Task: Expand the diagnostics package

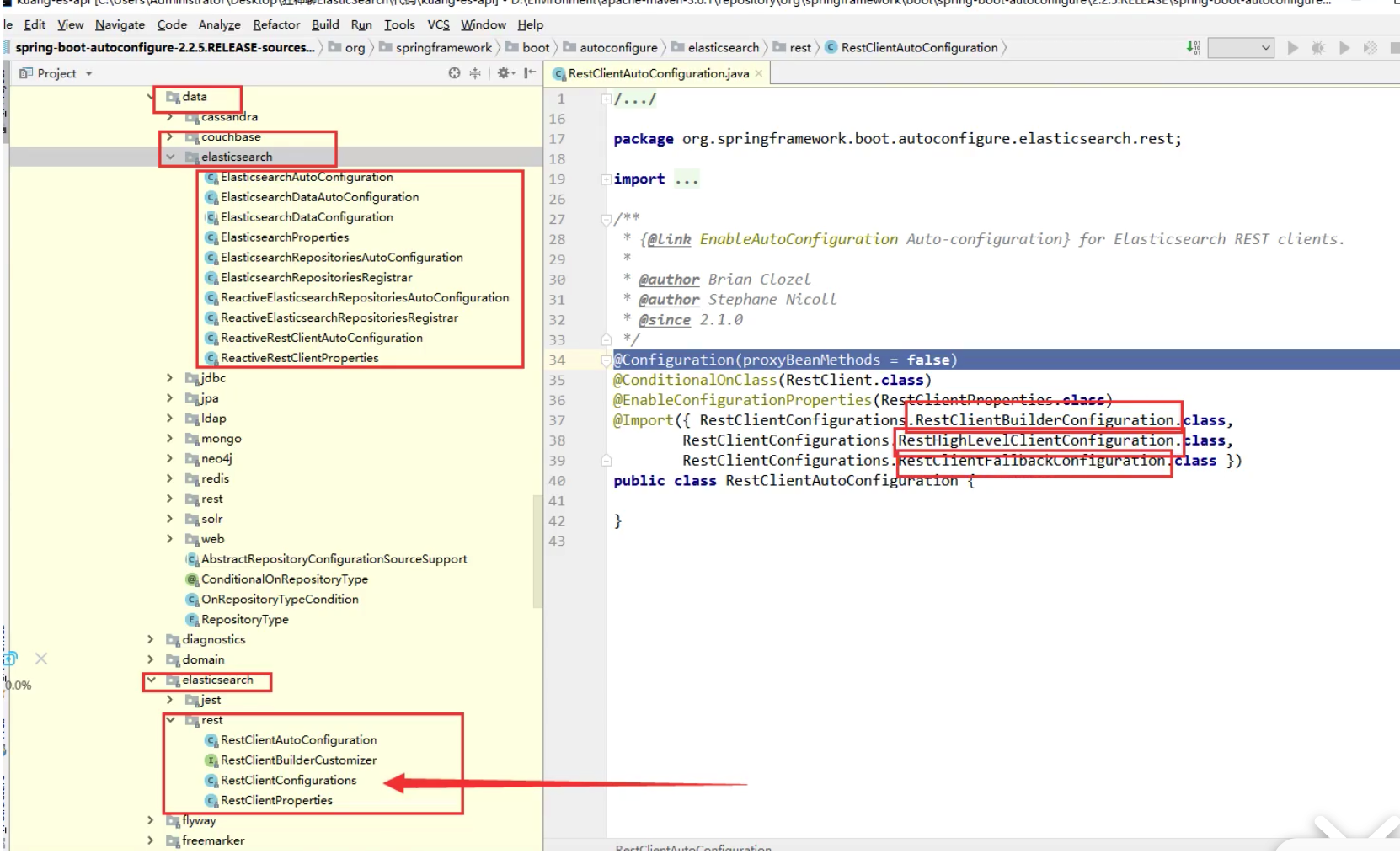Action: pos(151,640)
